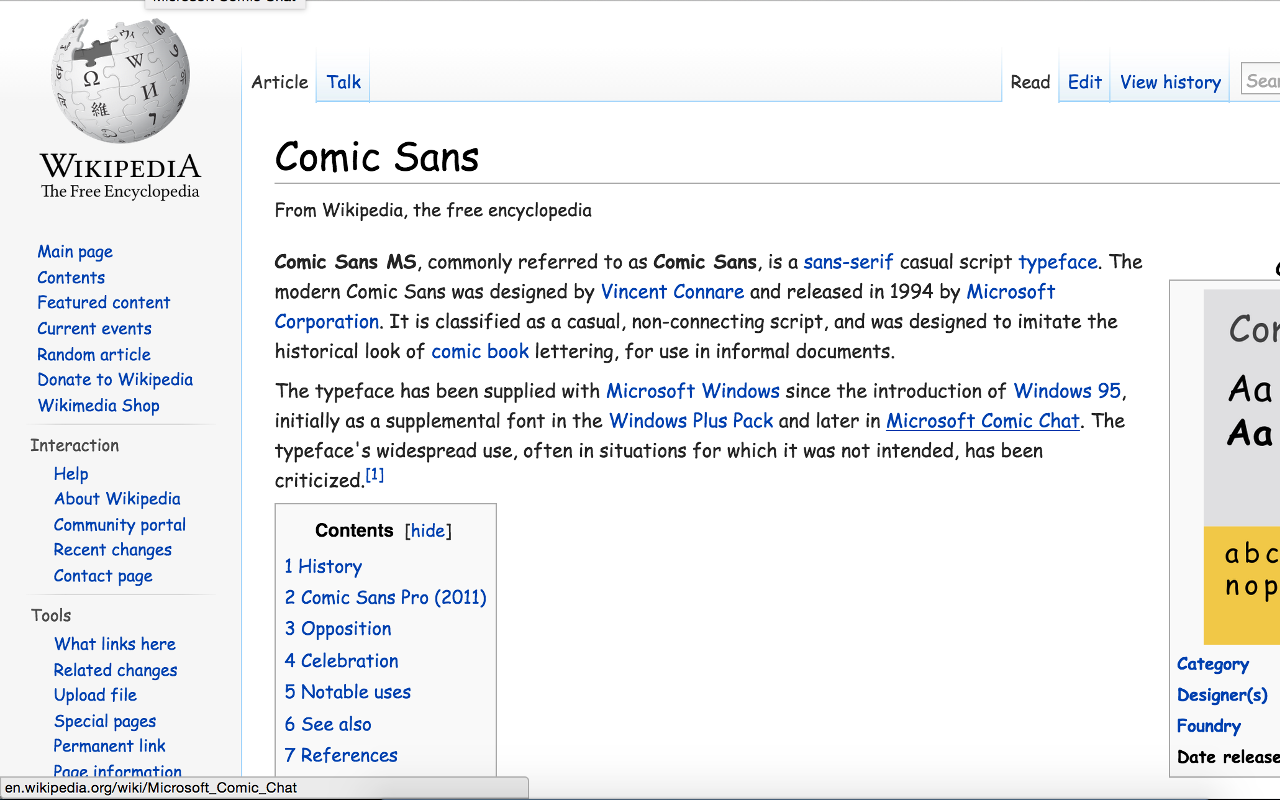This screenshot has height=800, width=1280.
Task: Jump to section 1 History
Action: point(323,567)
